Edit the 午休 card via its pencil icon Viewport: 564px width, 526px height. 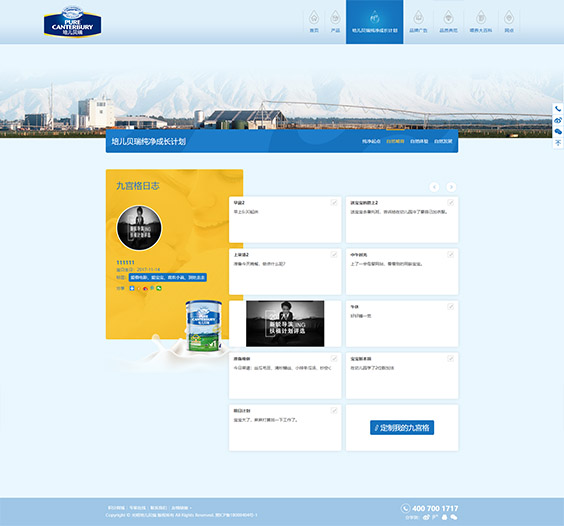pyautogui.click(x=450, y=307)
